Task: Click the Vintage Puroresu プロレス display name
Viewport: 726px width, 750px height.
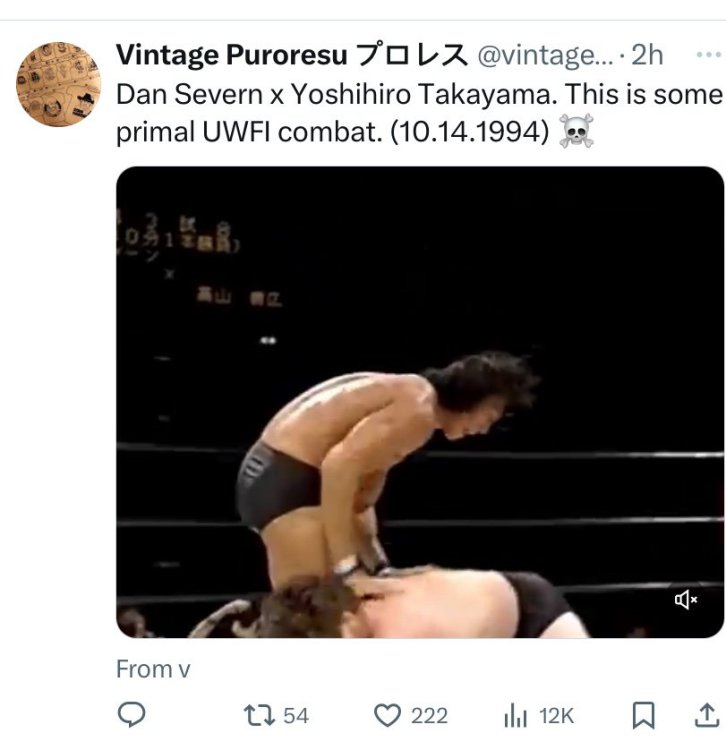Action: (290, 55)
